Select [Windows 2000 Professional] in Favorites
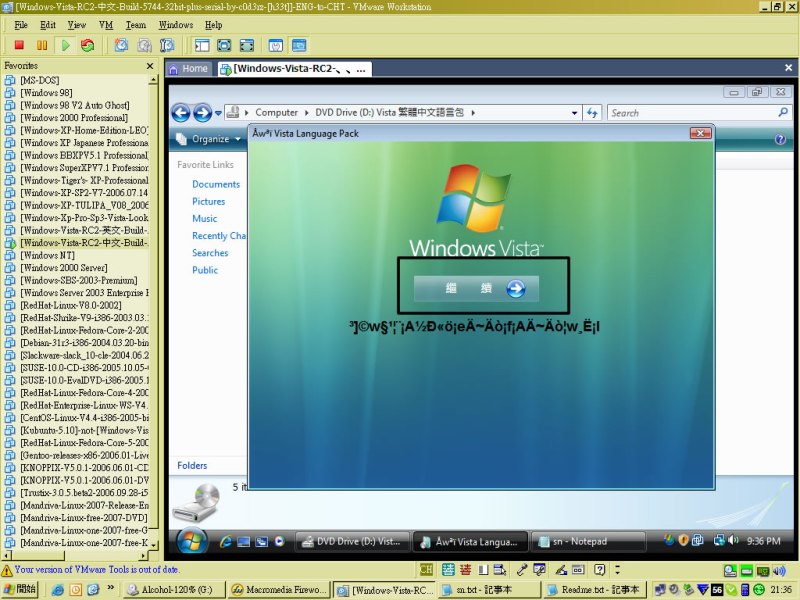This screenshot has width=800, height=600. (74, 118)
